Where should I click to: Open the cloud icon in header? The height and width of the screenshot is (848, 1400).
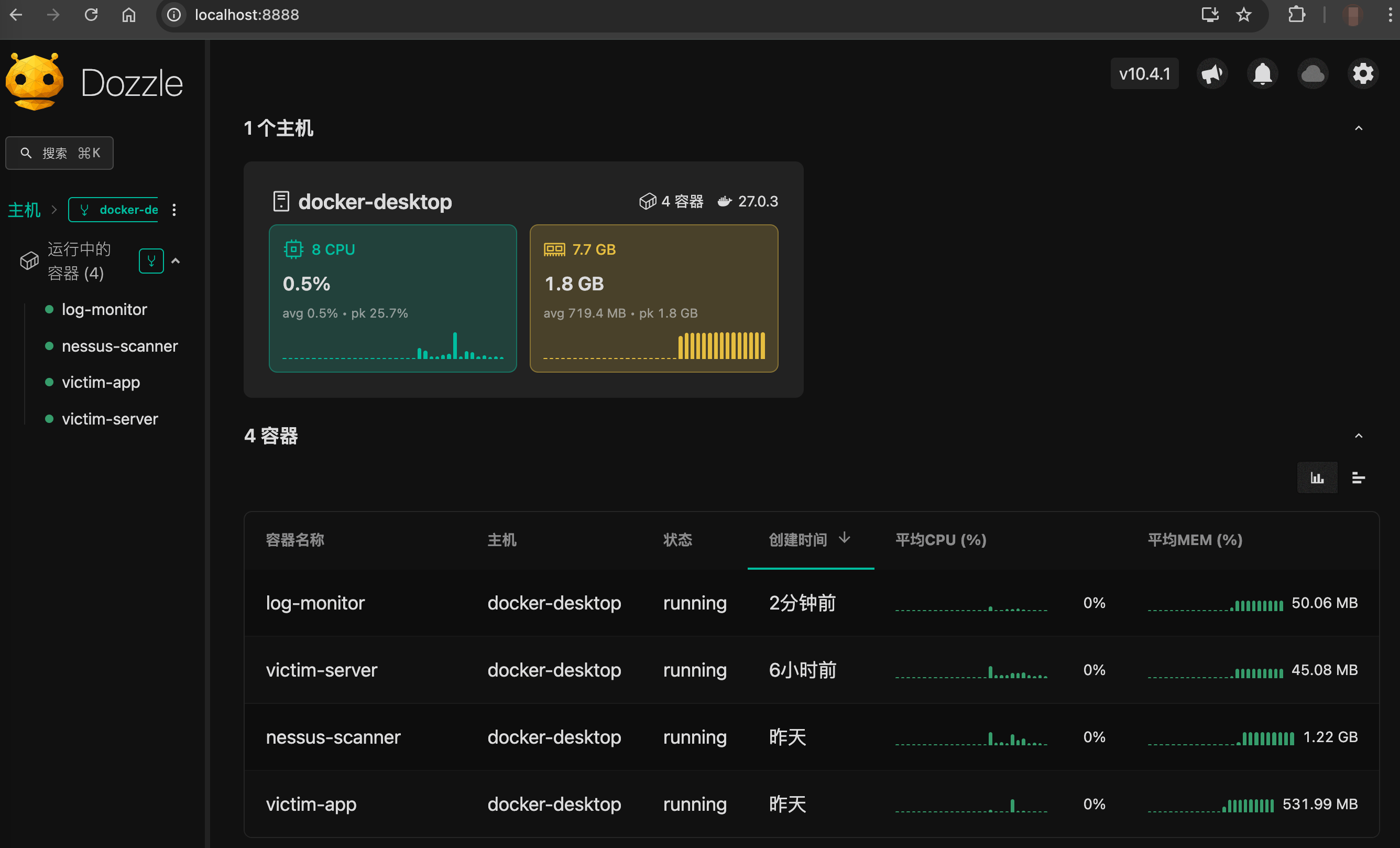pos(1312,74)
